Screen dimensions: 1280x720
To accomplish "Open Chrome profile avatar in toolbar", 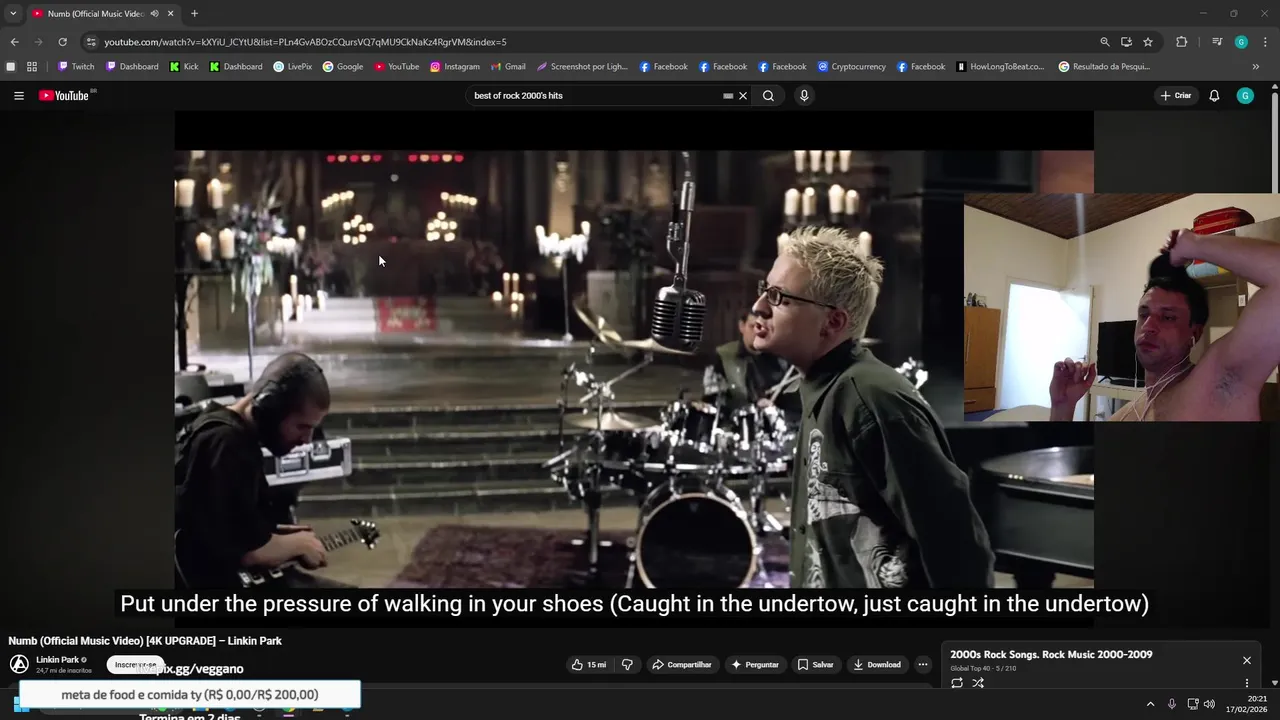I will pyautogui.click(x=1241, y=42).
